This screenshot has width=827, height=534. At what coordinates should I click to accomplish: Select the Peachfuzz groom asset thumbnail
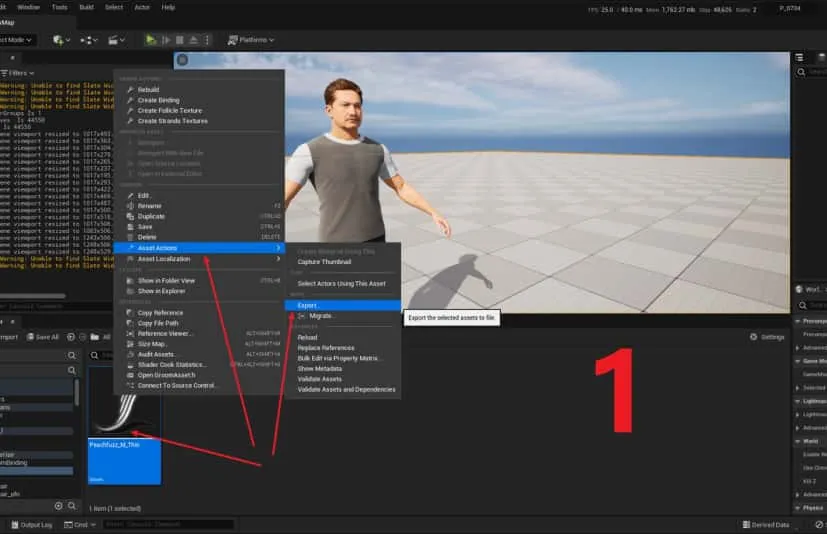click(x=124, y=426)
